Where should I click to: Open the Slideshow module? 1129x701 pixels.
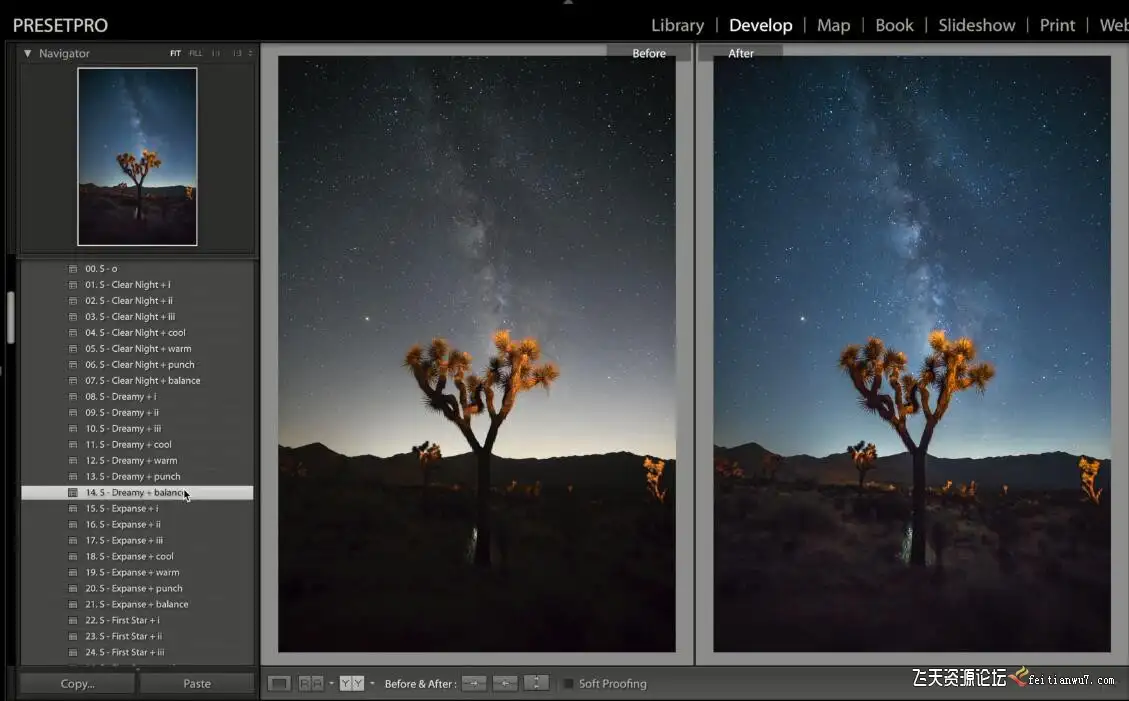976,25
